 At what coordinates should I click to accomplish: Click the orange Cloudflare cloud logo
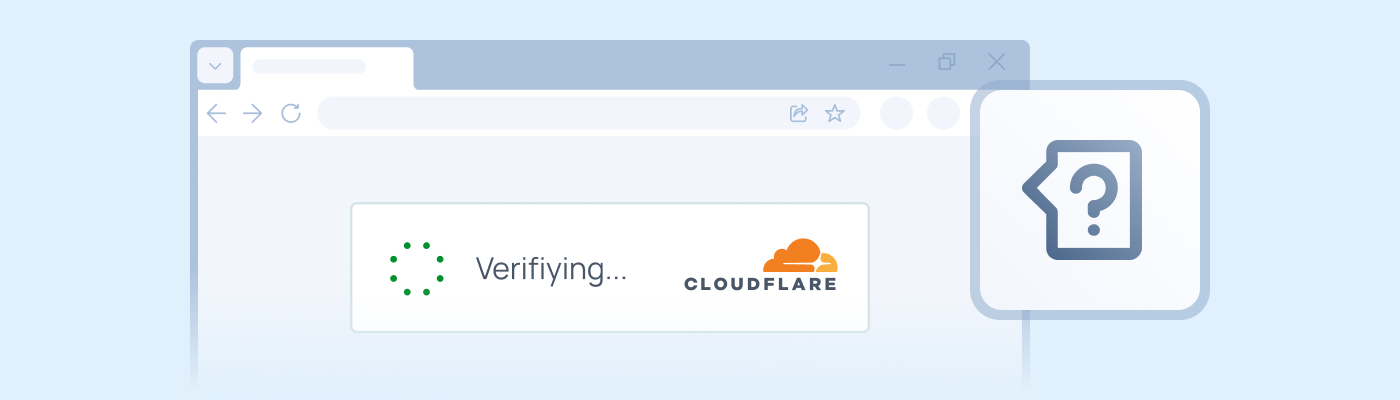pos(800,256)
